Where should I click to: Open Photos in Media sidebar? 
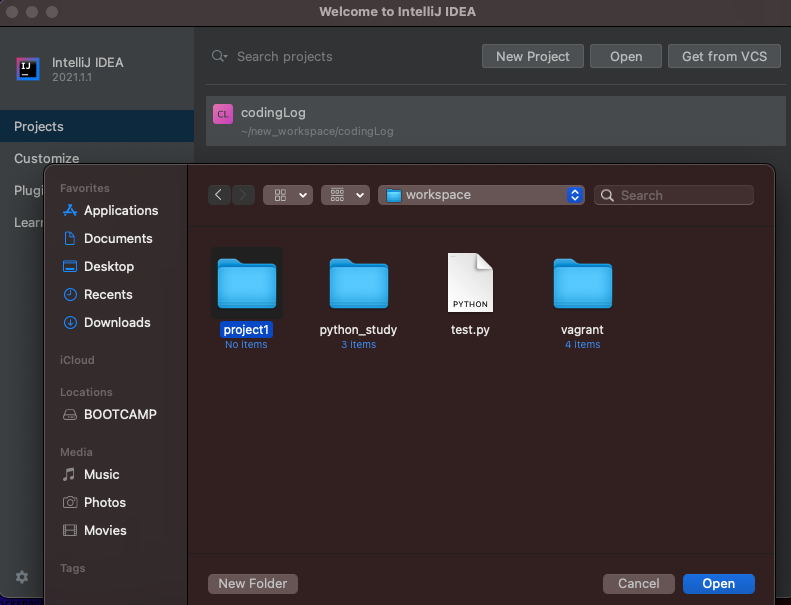tap(94, 503)
